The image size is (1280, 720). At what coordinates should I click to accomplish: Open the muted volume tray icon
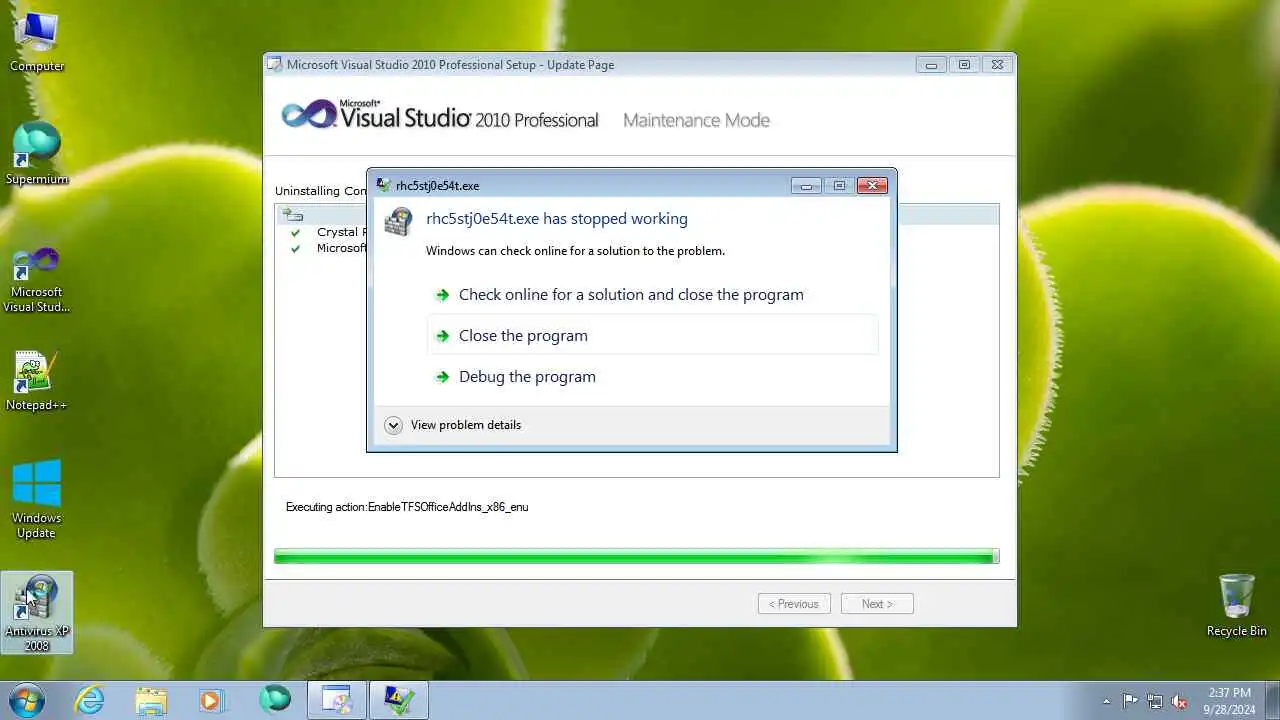(x=1179, y=701)
